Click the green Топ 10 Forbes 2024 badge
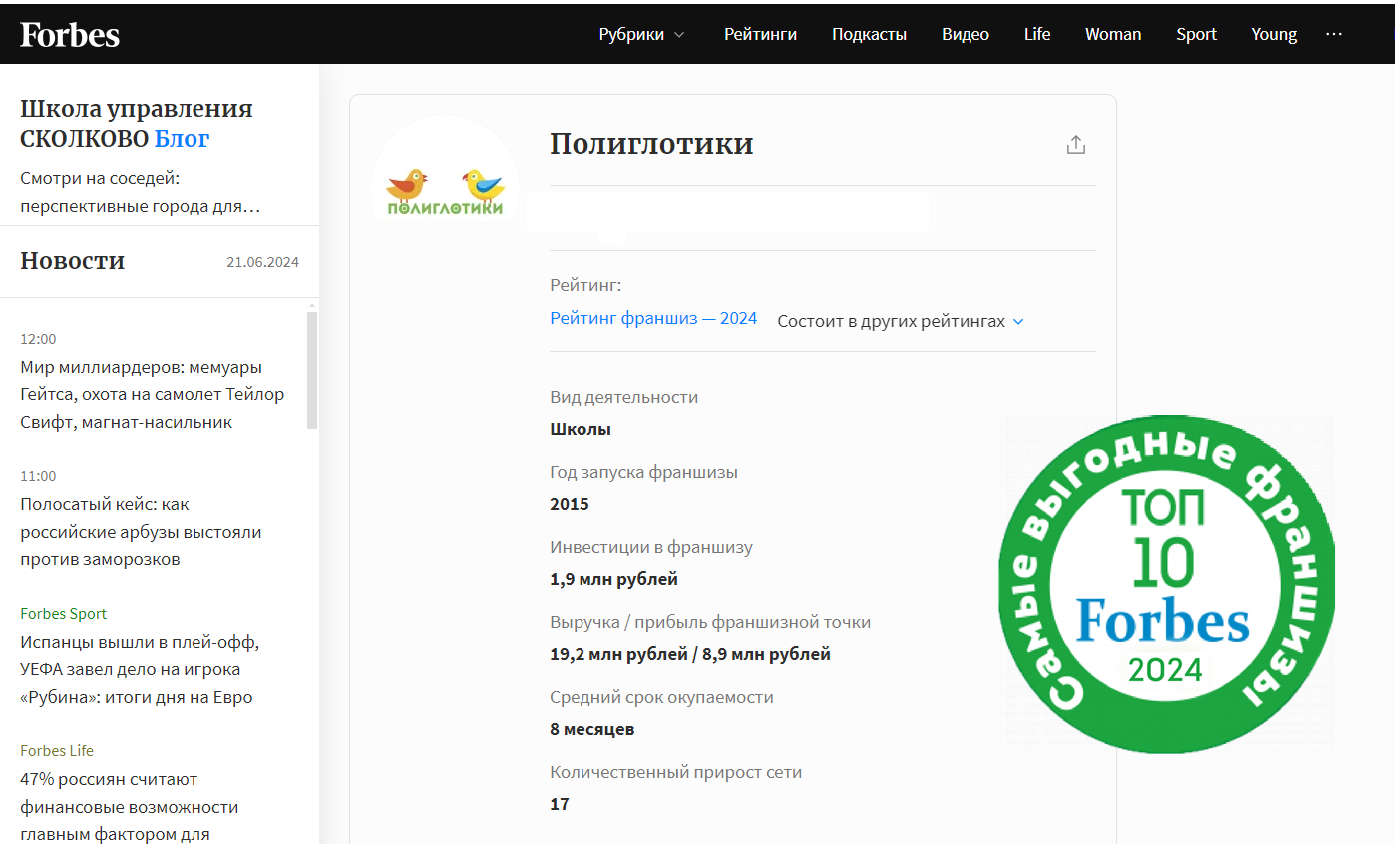Screen dimensions: 1395x844 1166,585
